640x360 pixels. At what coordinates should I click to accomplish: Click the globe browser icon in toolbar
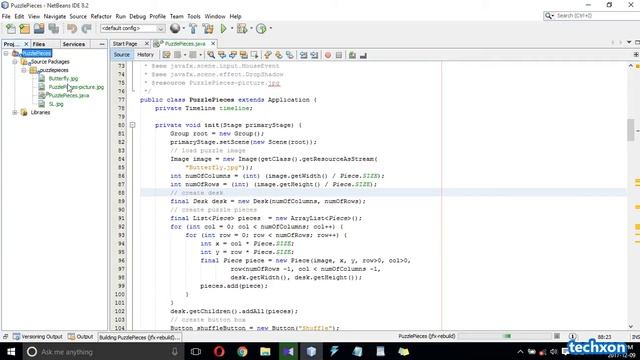pos(175,28)
